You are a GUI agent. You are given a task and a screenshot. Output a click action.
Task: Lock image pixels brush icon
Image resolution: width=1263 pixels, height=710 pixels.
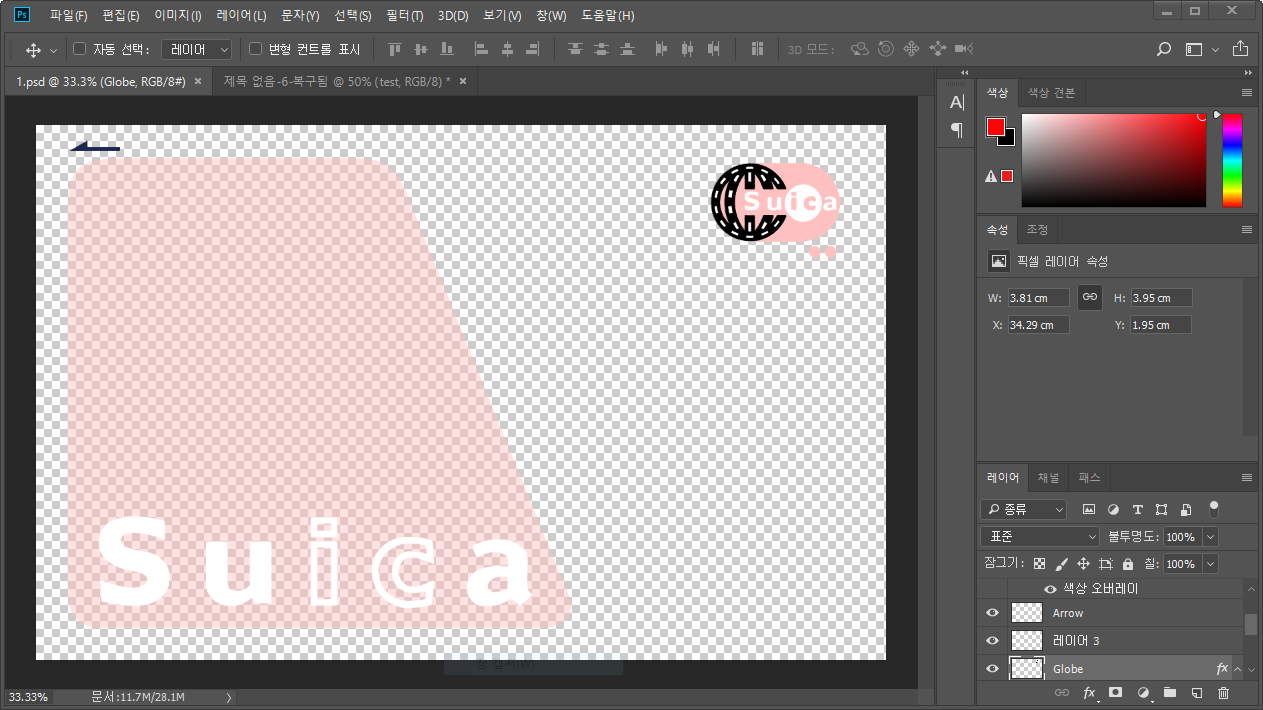pyautogui.click(x=1062, y=564)
